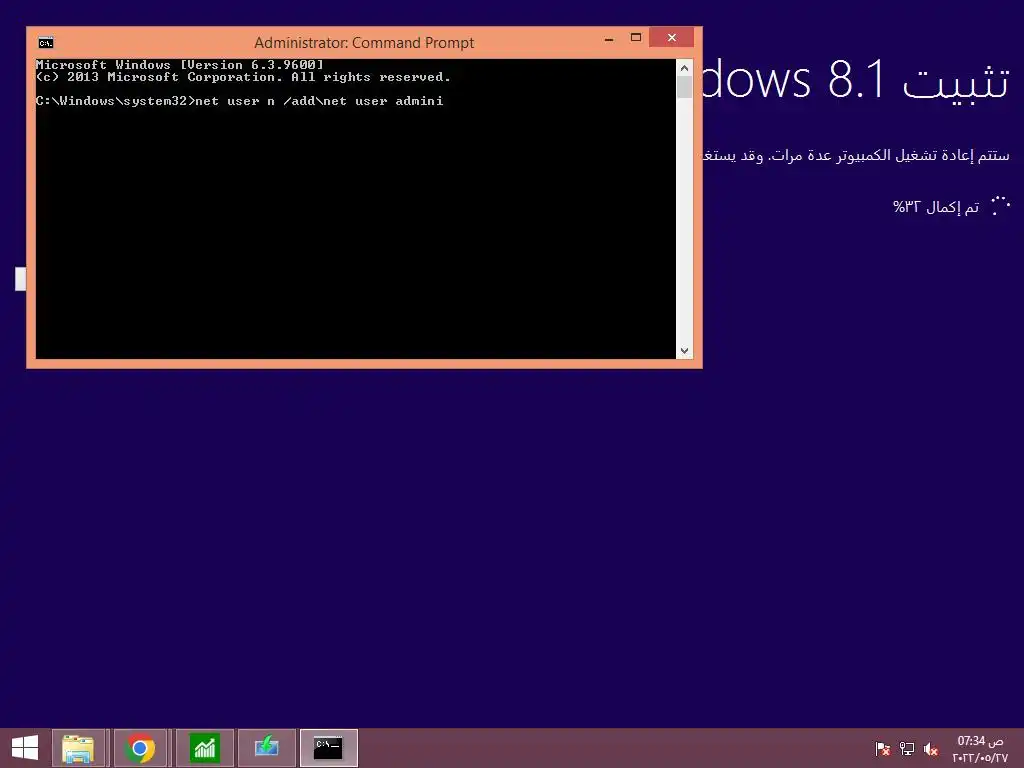Click the Windows 8.1 installation heading
The image size is (1024, 768).
(856, 80)
